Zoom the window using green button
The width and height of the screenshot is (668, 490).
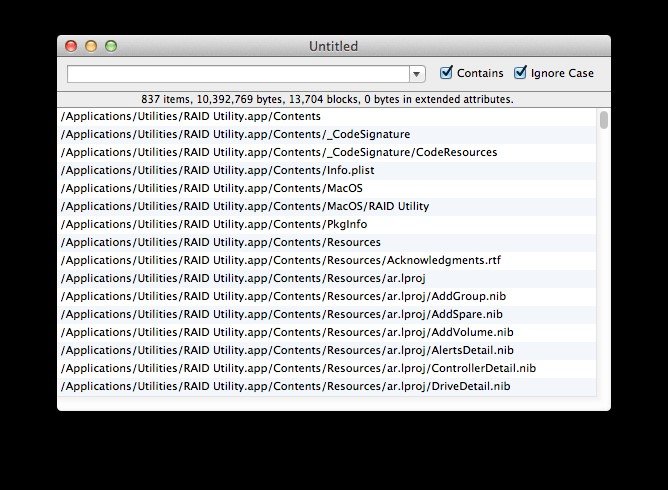(111, 46)
